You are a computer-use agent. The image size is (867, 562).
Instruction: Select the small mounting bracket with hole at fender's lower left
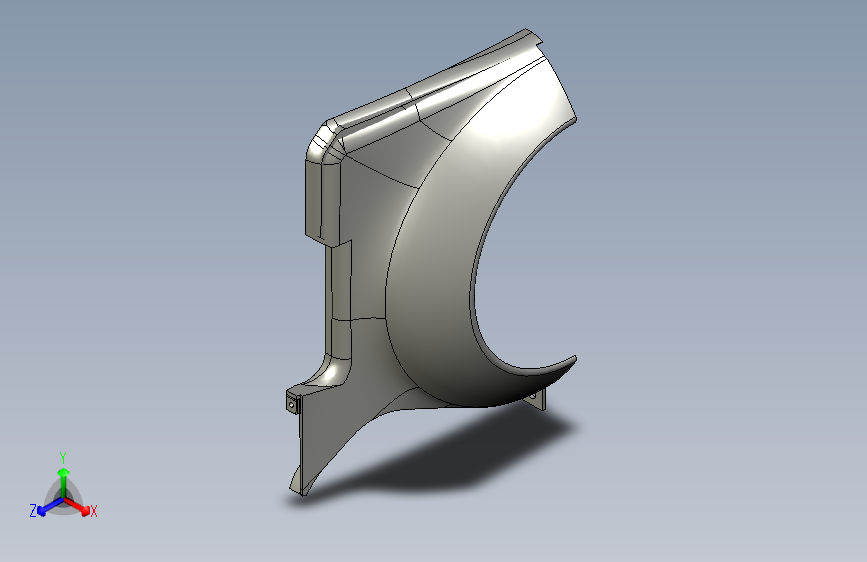click(293, 403)
